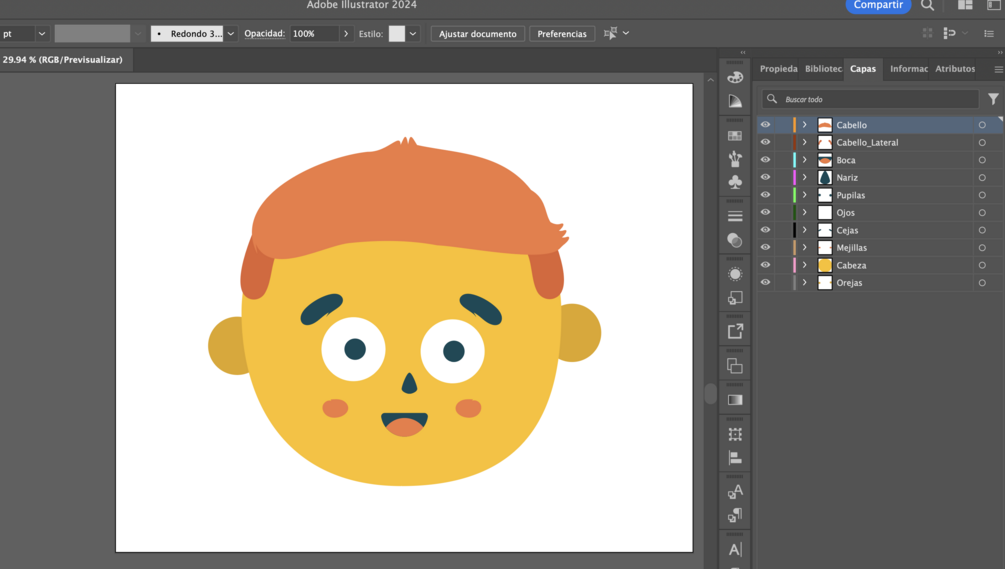1005x569 pixels.
Task: Open the Redondo brush definition dropdown
Action: click(x=231, y=33)
